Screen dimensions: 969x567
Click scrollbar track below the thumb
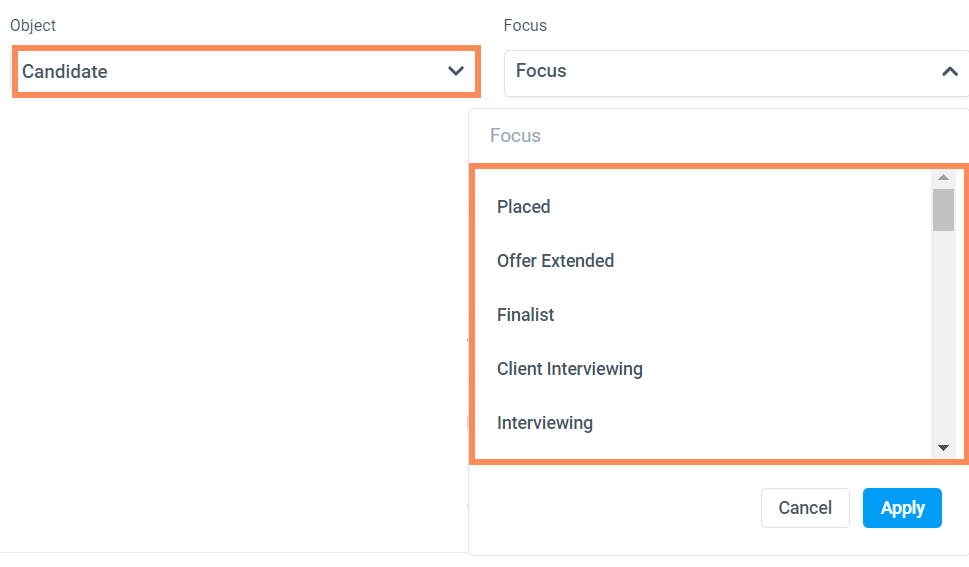(943, 340)
